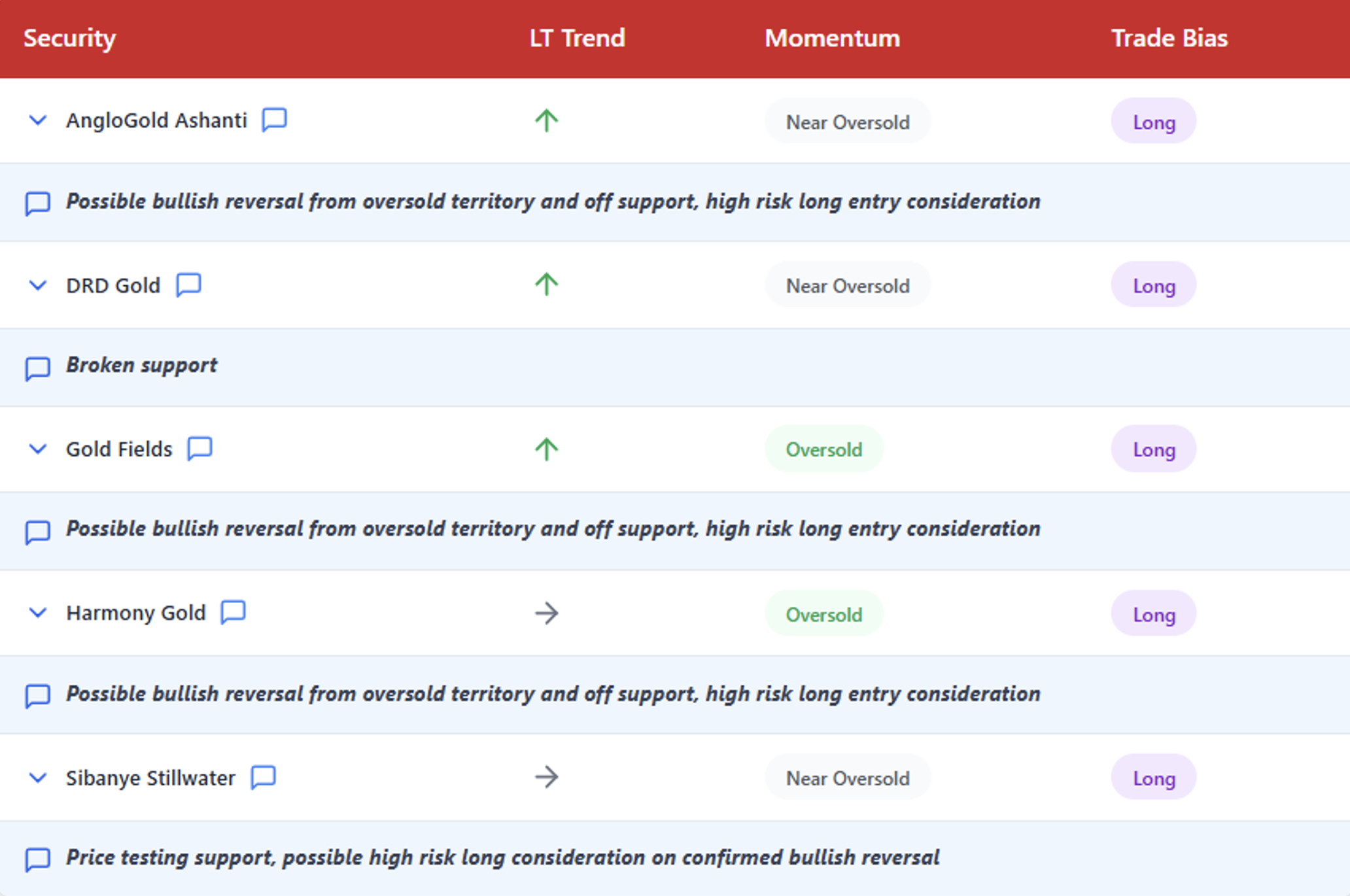Click comment icon before 'Price testing support' note

click(37, 859)
